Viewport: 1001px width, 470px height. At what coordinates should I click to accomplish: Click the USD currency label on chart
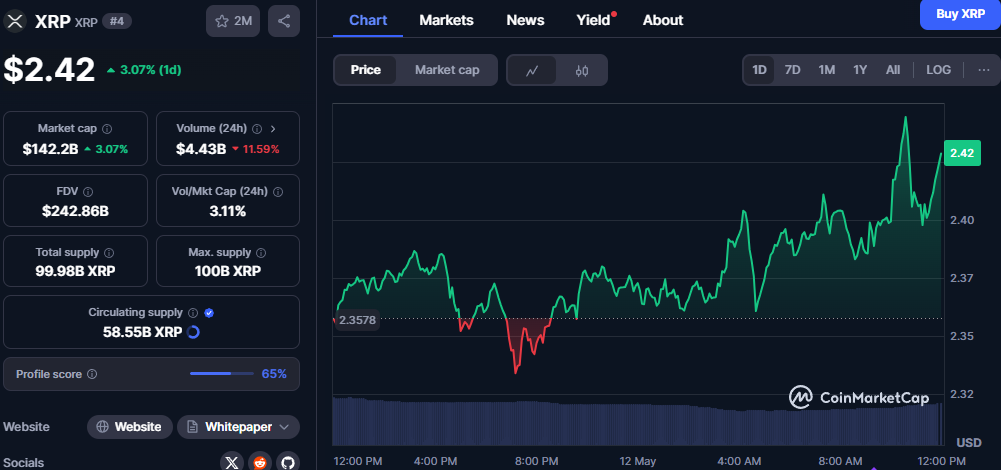pos(968,443)
